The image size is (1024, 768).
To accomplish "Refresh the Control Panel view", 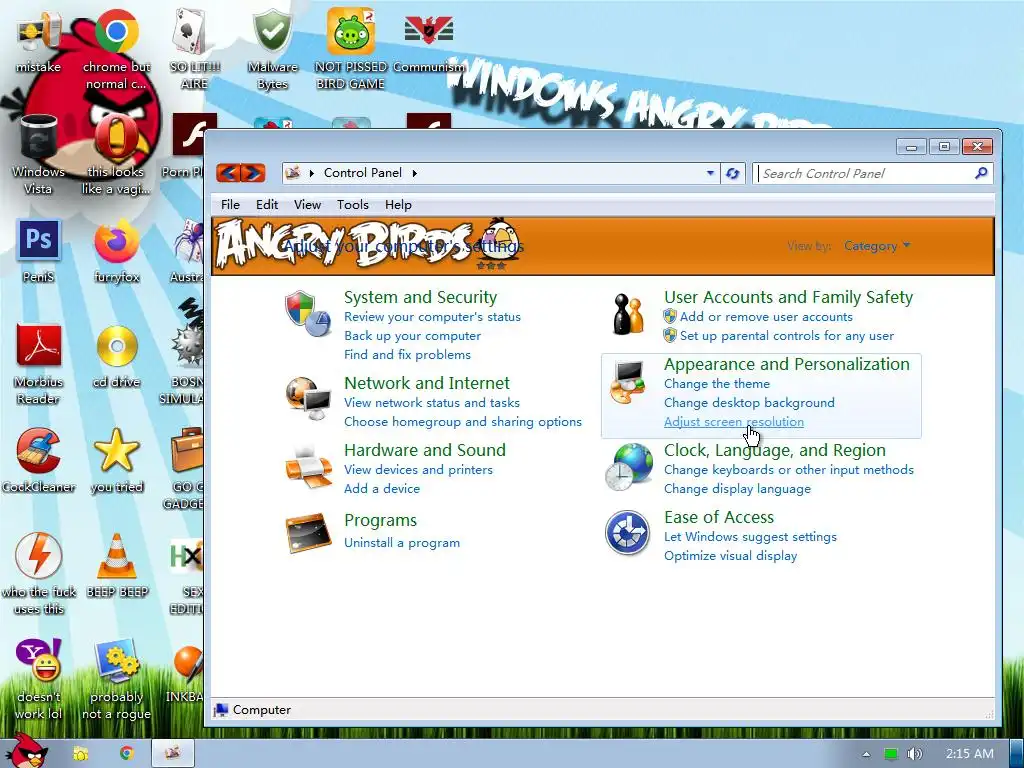I will coord(733,173).
